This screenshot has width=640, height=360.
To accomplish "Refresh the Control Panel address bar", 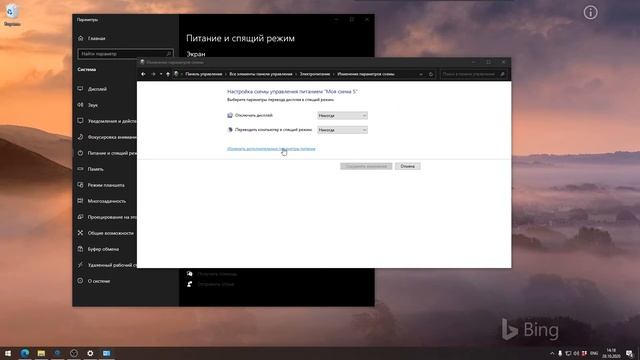I will pos(431,74).
